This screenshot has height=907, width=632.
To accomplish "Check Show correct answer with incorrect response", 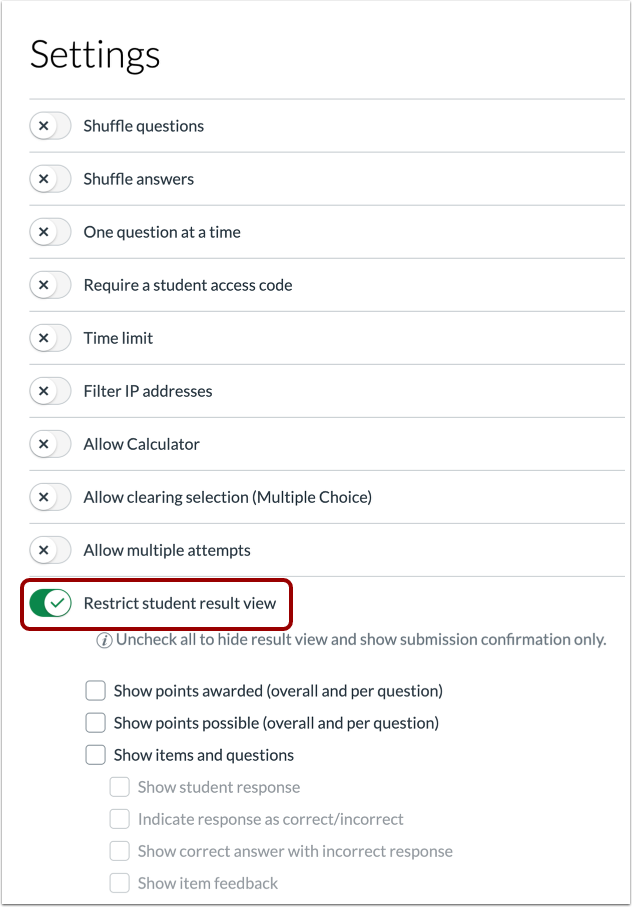I will tap(120, 851).
